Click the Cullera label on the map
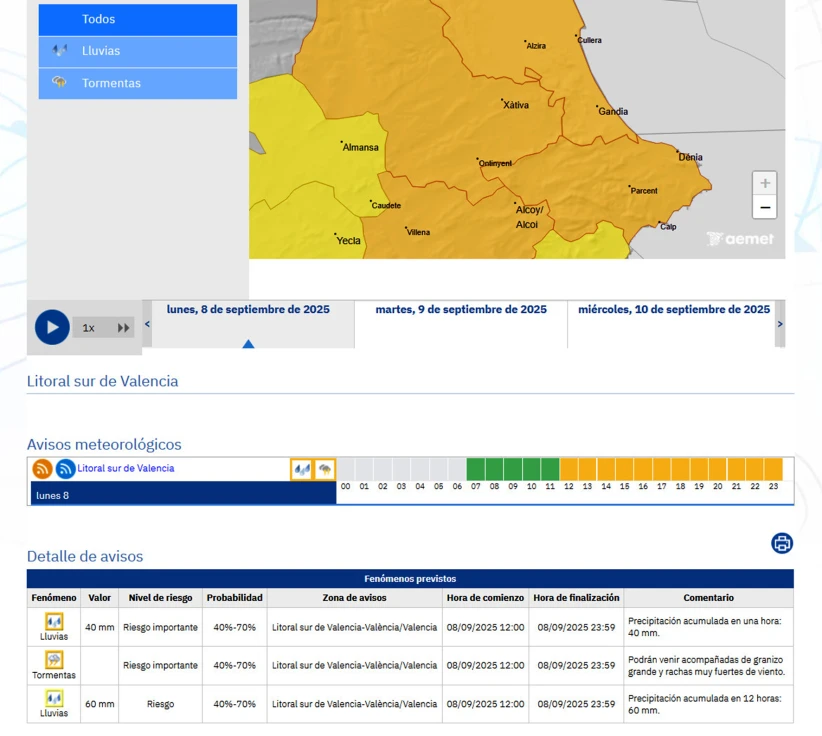The width and height of the screenshot is (822, 736). pyautogui.click(x=589, y=40)
